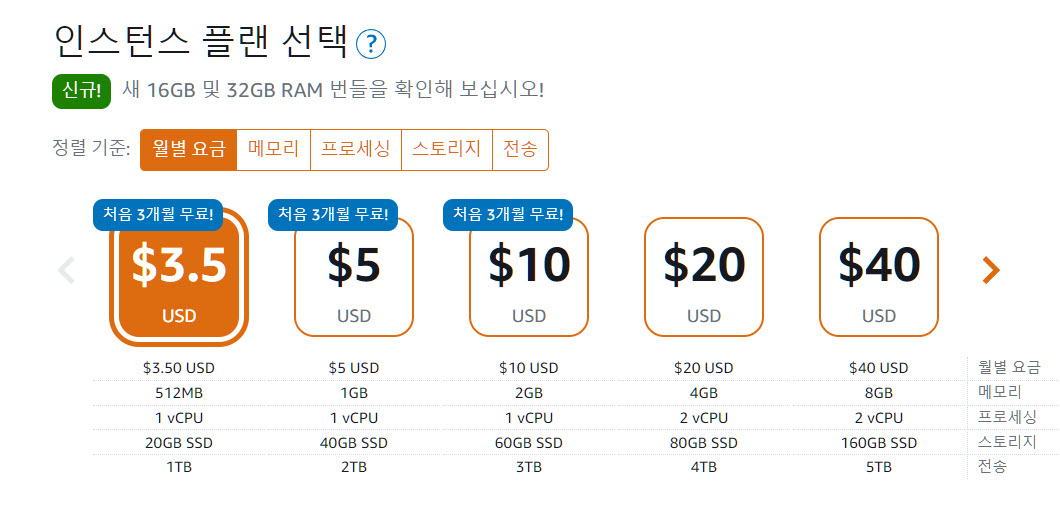
Task: Click the green 신규! badge
Action: pos(81,91)
